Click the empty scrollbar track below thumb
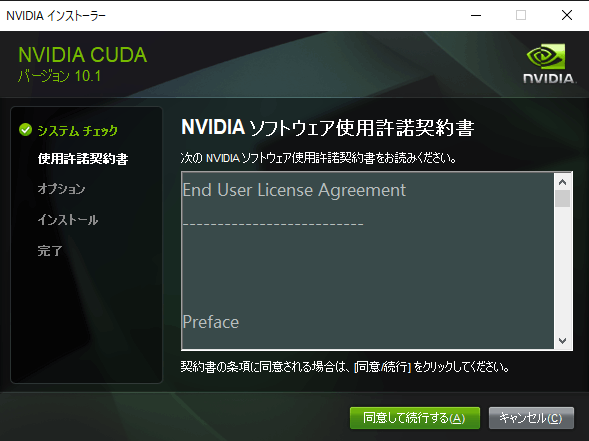Screen dimensions: 589x441 click(562, 270)
